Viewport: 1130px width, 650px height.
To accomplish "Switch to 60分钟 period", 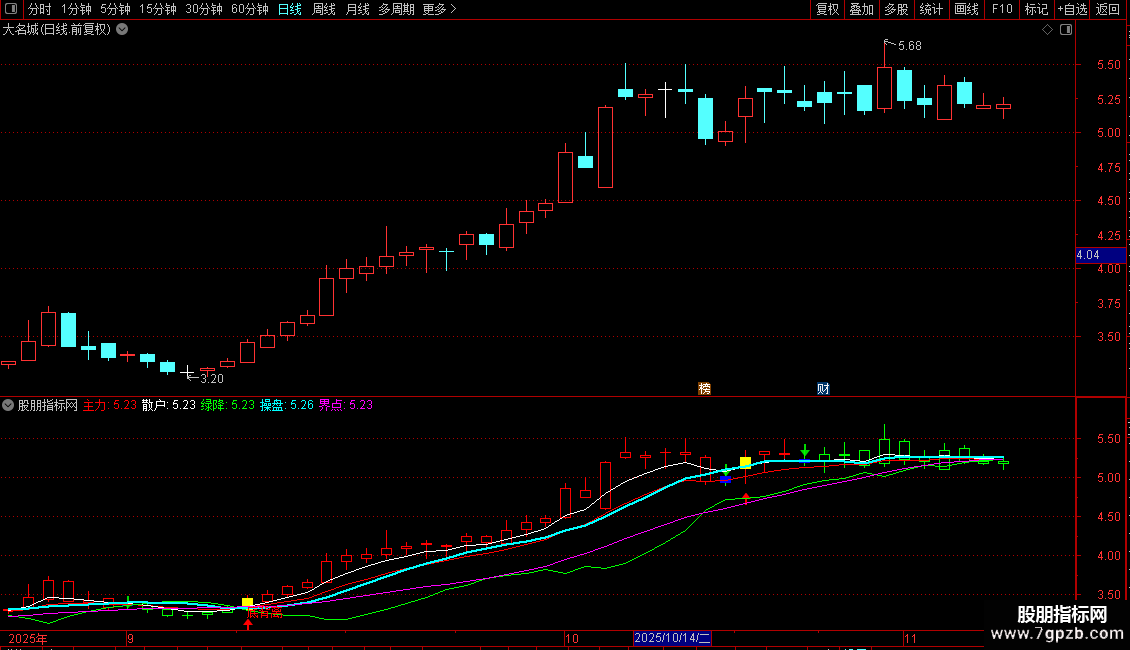I will pos(250,9).
